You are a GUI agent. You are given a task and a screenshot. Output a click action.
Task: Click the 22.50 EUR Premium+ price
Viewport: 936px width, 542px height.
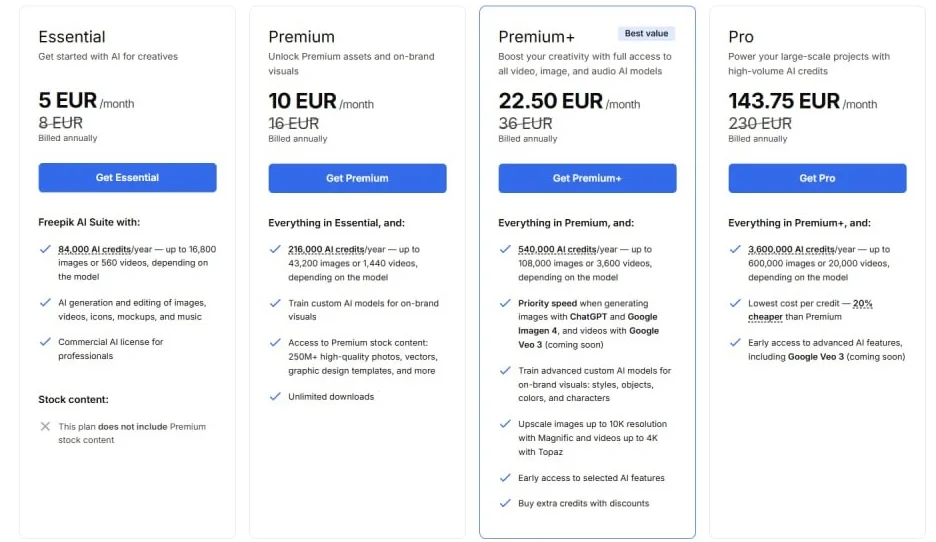tap(550, 102)
